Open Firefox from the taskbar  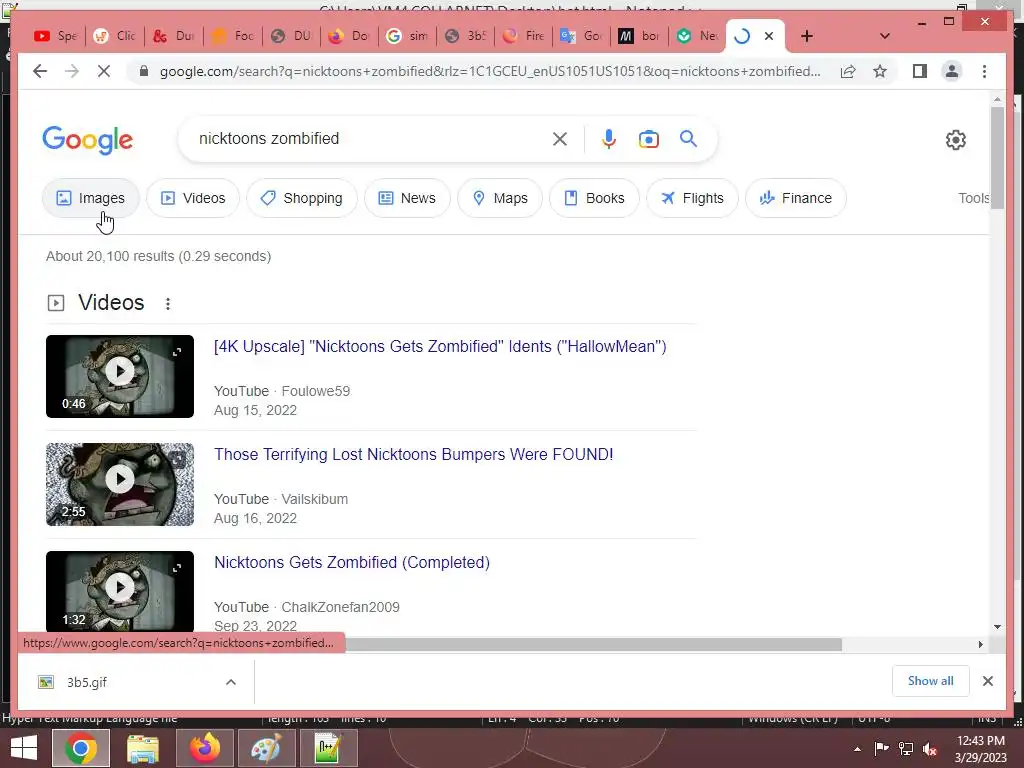pos(205,748)
